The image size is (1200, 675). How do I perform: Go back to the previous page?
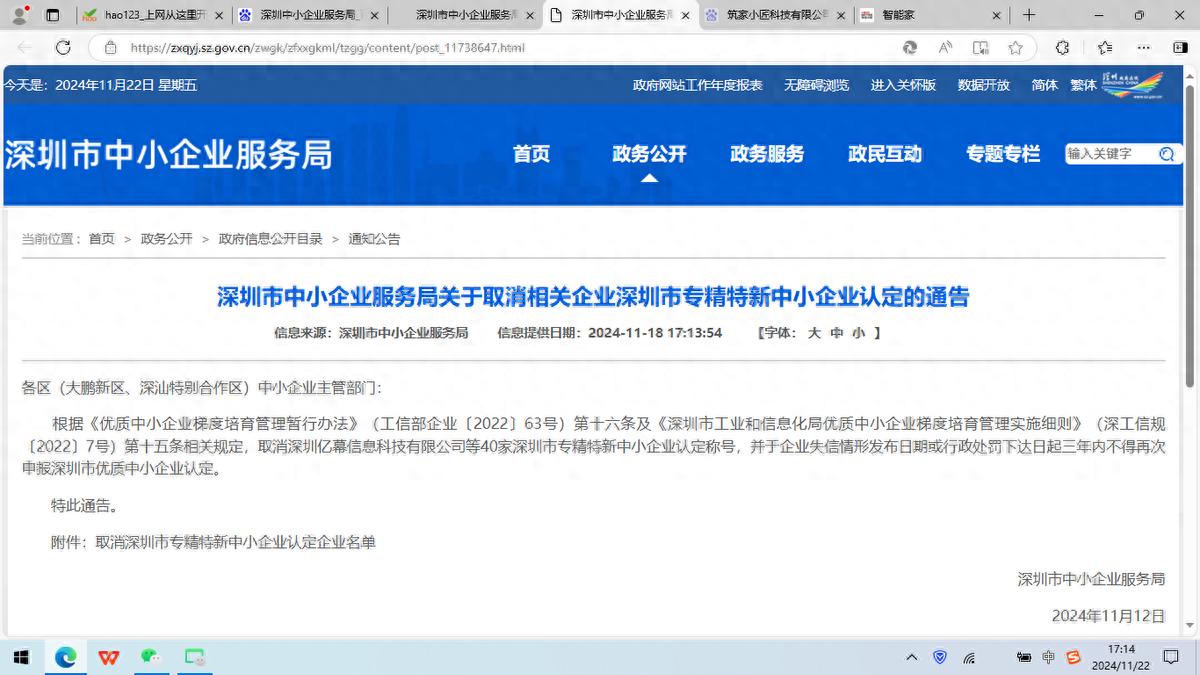24,47
